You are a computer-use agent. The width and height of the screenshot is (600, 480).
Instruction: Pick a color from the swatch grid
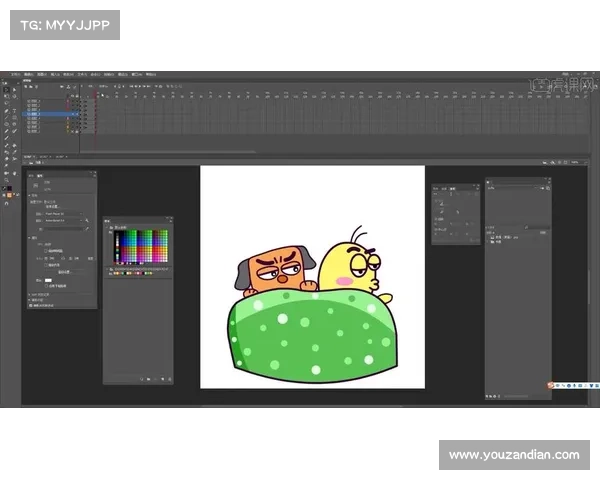(140, 246)
